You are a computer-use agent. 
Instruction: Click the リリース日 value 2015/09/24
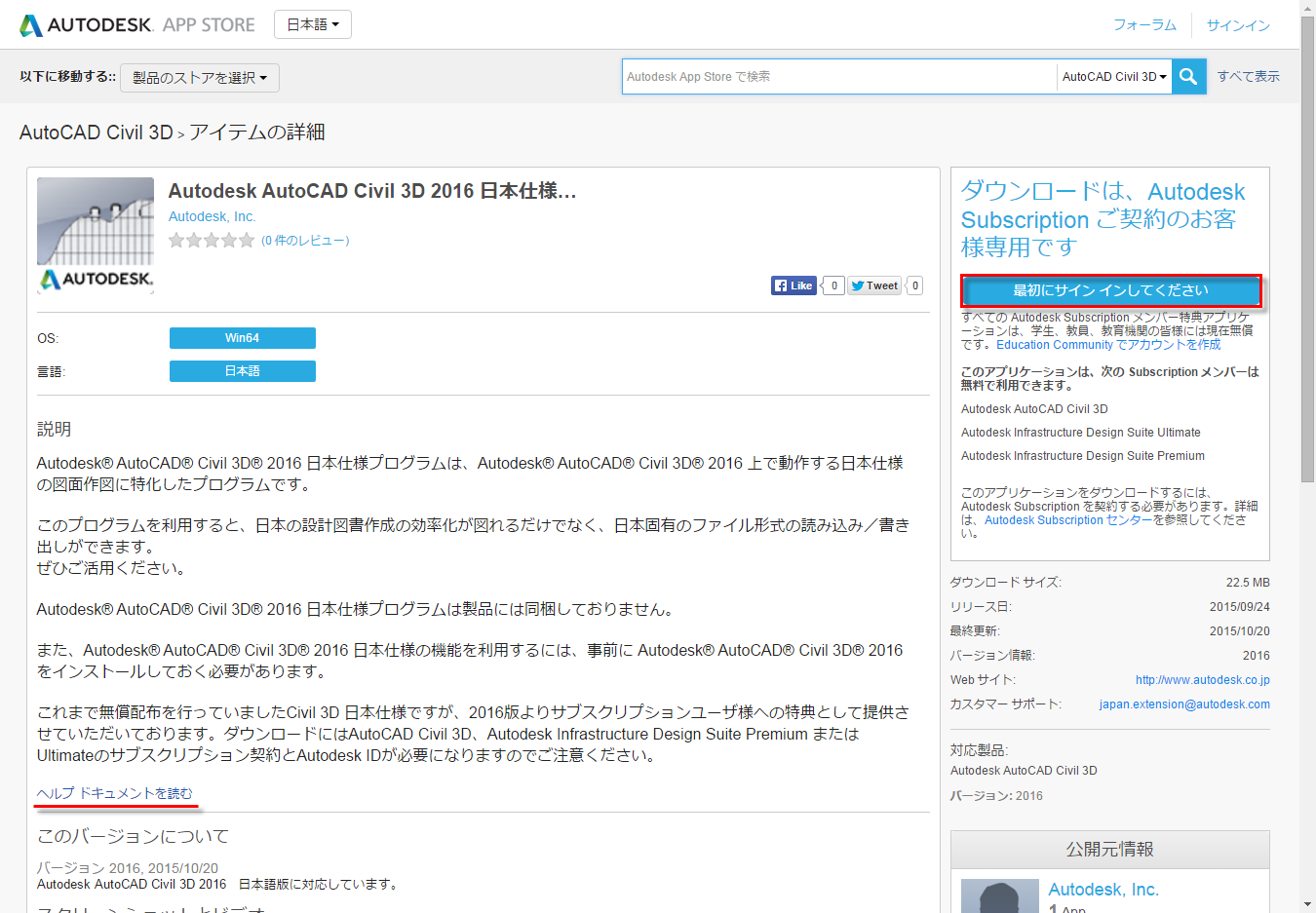[x=1240, y=607]
